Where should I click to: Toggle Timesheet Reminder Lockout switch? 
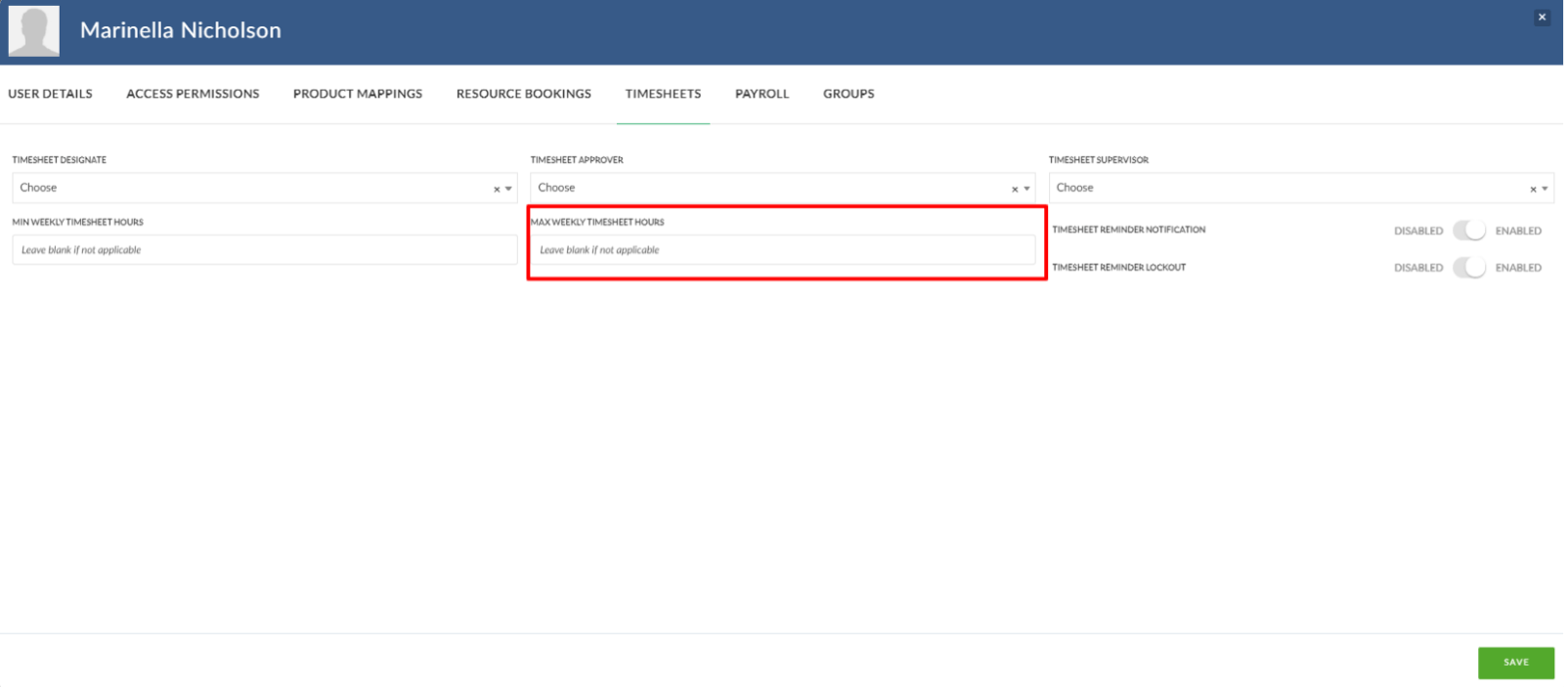tap(1468, 267)
